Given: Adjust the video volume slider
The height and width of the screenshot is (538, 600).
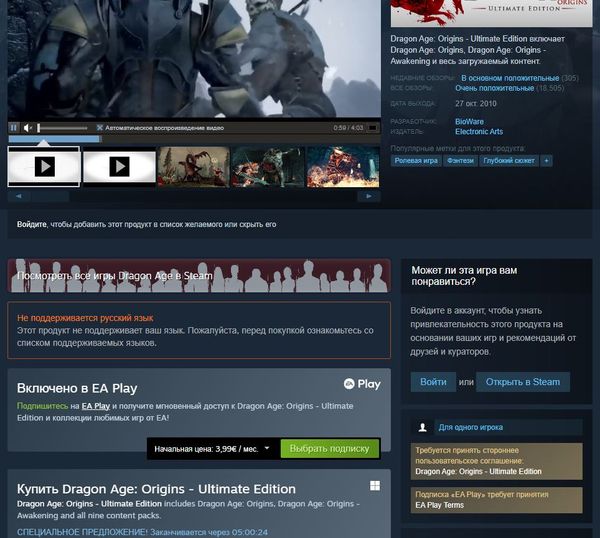Looking at the screenshot, I should [62, 128].
